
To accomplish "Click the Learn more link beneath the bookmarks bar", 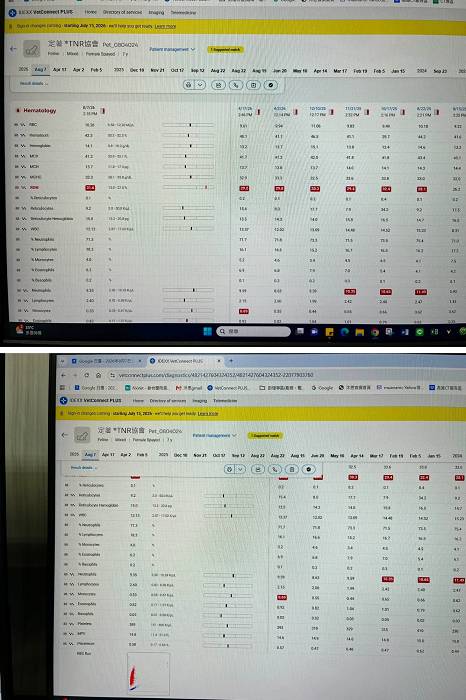I will point(208,414).
